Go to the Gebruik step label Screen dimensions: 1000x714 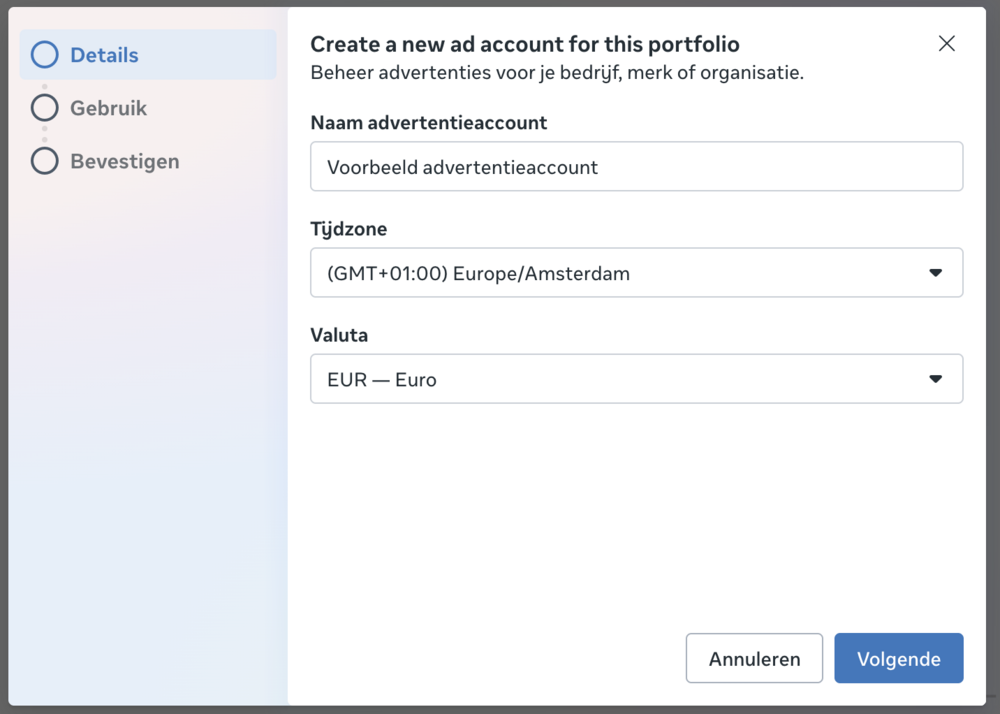click(x=108, y=108)
